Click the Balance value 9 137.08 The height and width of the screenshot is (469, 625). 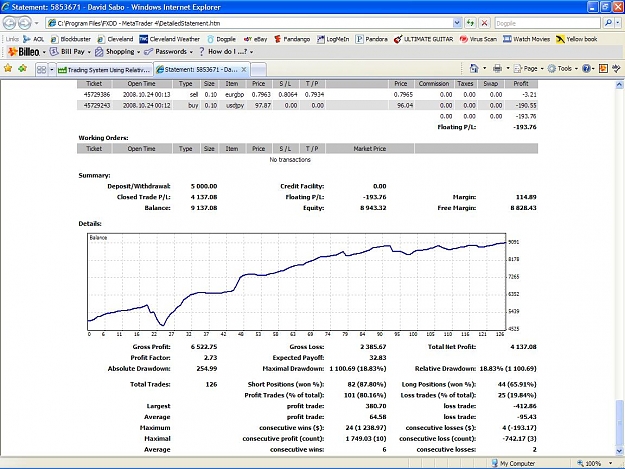click(x=204, y=208)
